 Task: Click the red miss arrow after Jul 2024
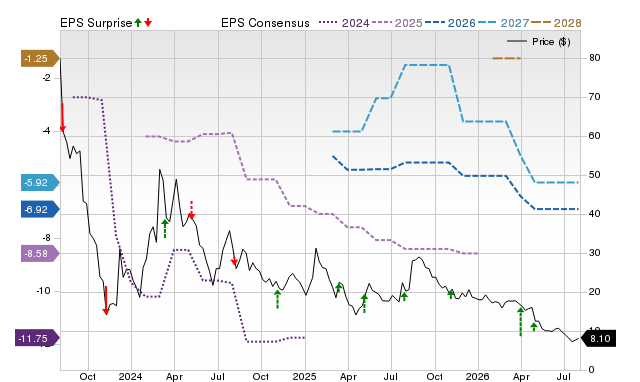(234, 262)
